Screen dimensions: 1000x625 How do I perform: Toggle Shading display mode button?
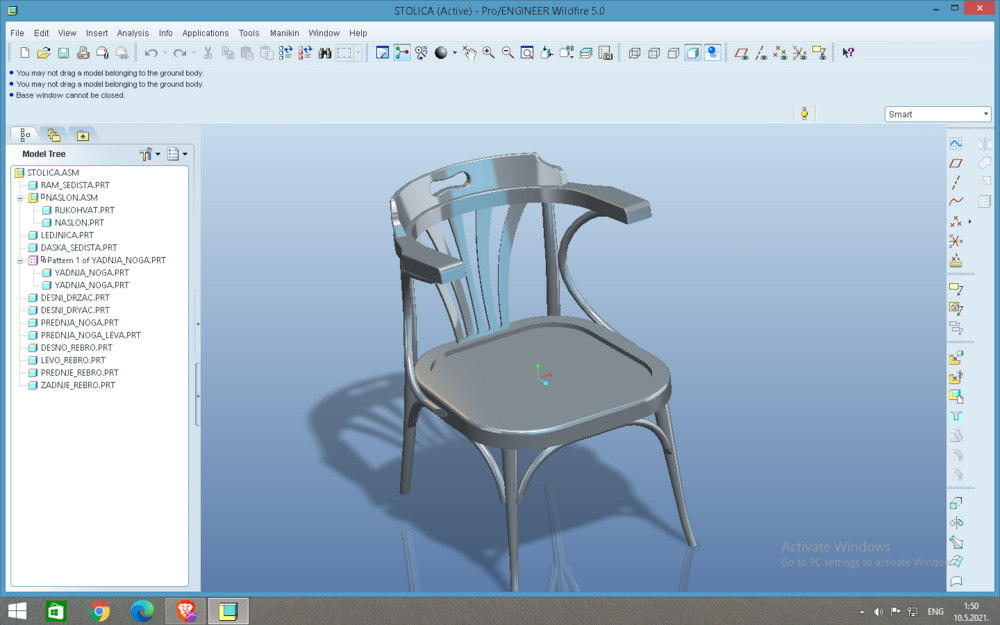click(693, 53)
